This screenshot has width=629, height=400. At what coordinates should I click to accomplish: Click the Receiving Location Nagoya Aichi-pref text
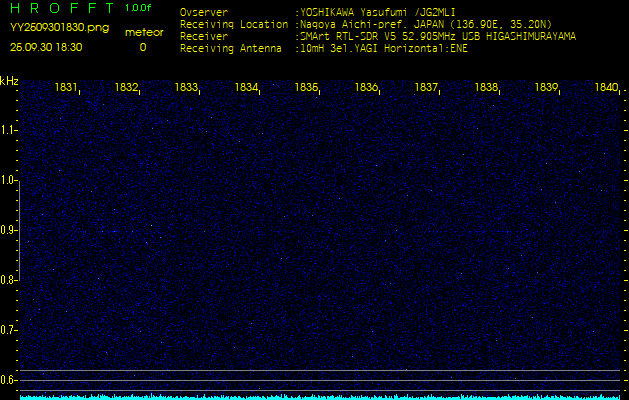point(426,24)
